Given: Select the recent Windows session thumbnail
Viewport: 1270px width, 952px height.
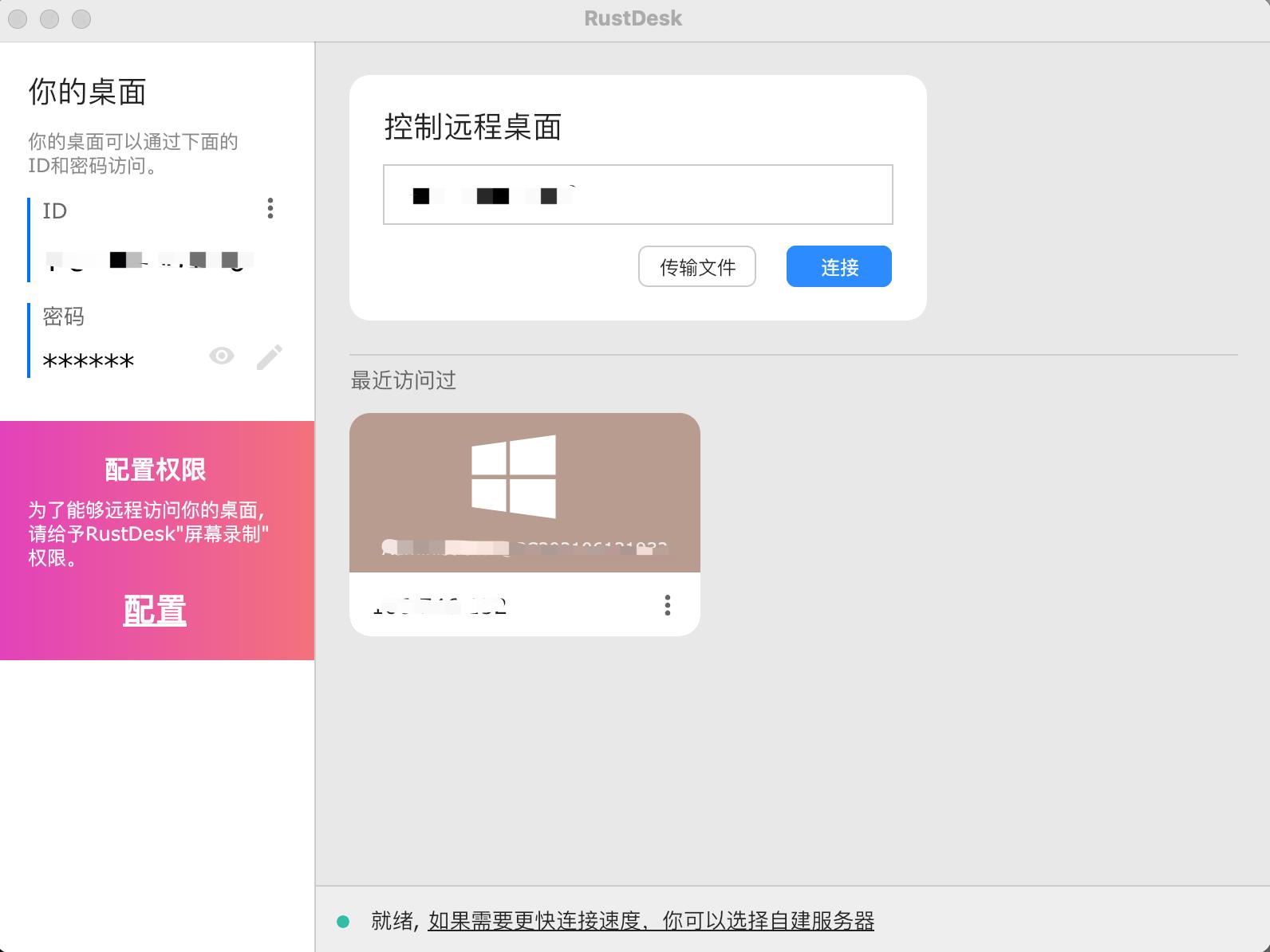Looking at the screenshot, I should pyautogui.click(x=525, y=493).
